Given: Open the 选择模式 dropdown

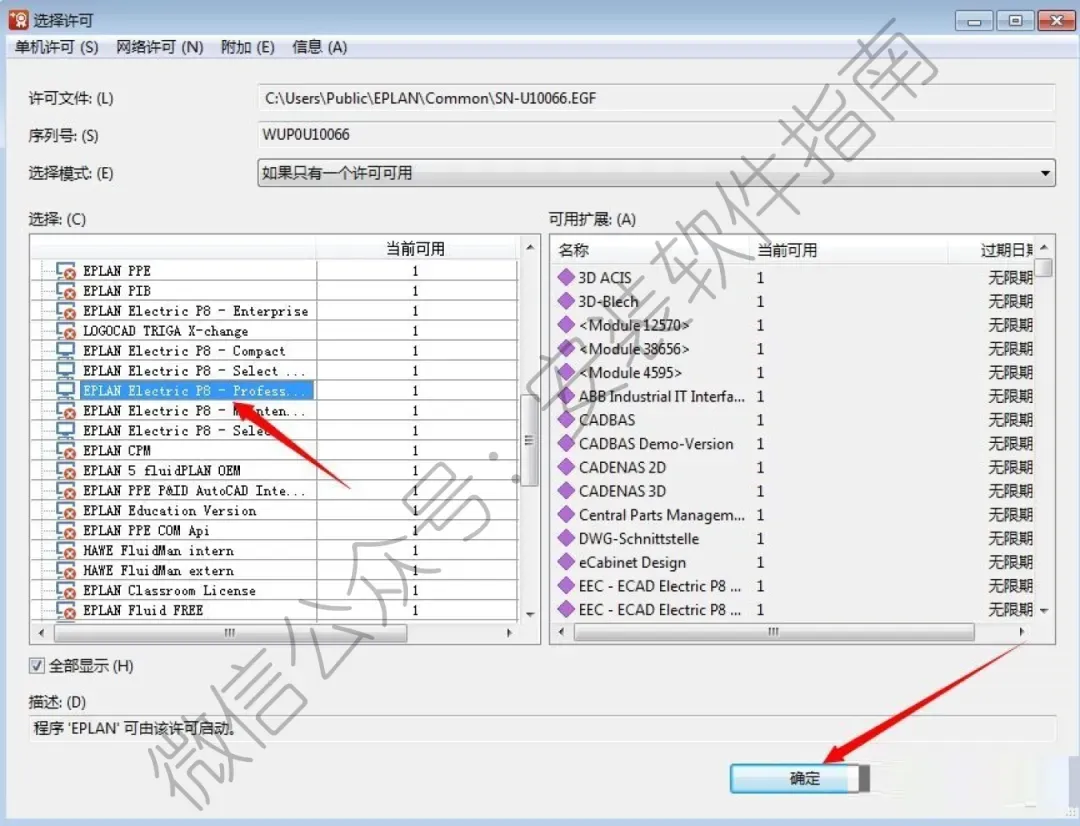Looking at the screenshot, I should tap(656, 173).
